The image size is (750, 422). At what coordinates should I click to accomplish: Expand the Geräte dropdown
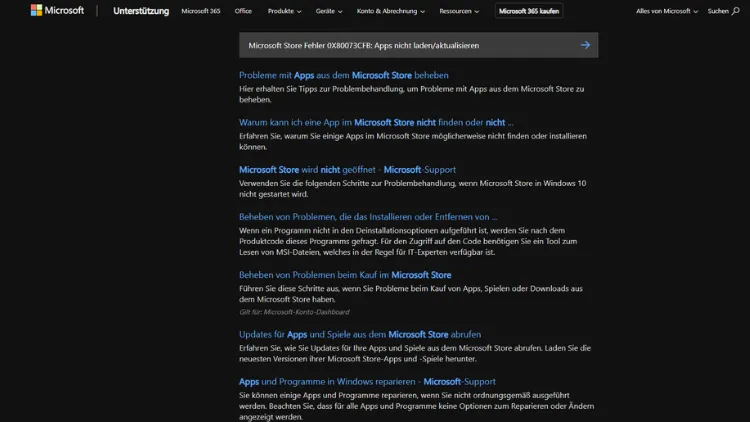coord(329,11)
